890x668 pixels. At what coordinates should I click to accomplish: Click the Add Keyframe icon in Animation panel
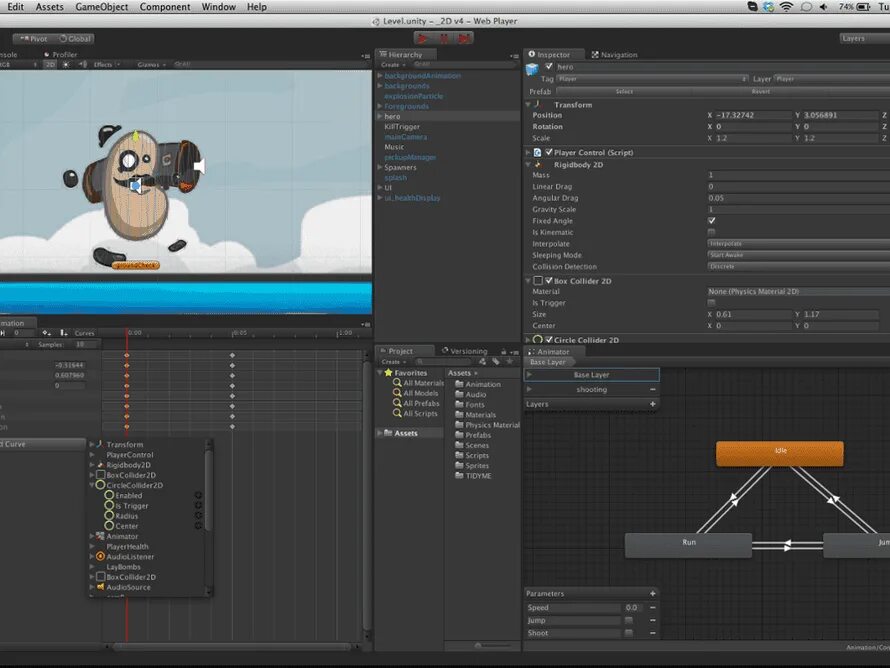(x=47, y=333)
